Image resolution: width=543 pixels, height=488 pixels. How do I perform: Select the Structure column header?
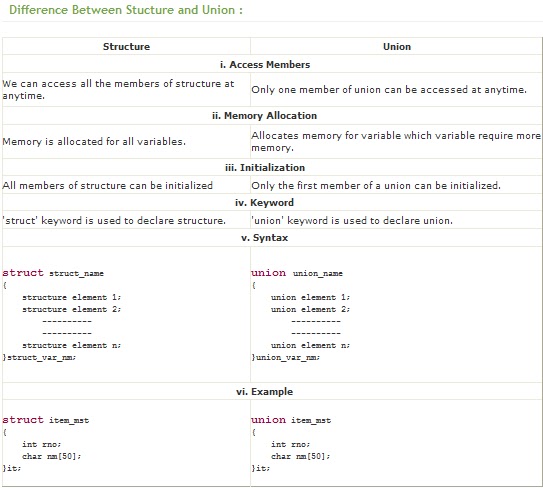tap(126, 46)
